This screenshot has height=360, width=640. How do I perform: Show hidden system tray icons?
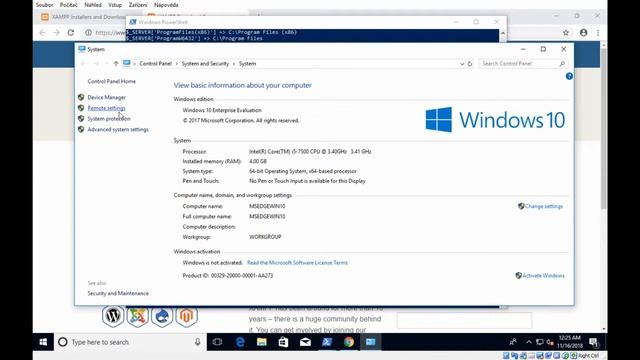click(529, 342)
